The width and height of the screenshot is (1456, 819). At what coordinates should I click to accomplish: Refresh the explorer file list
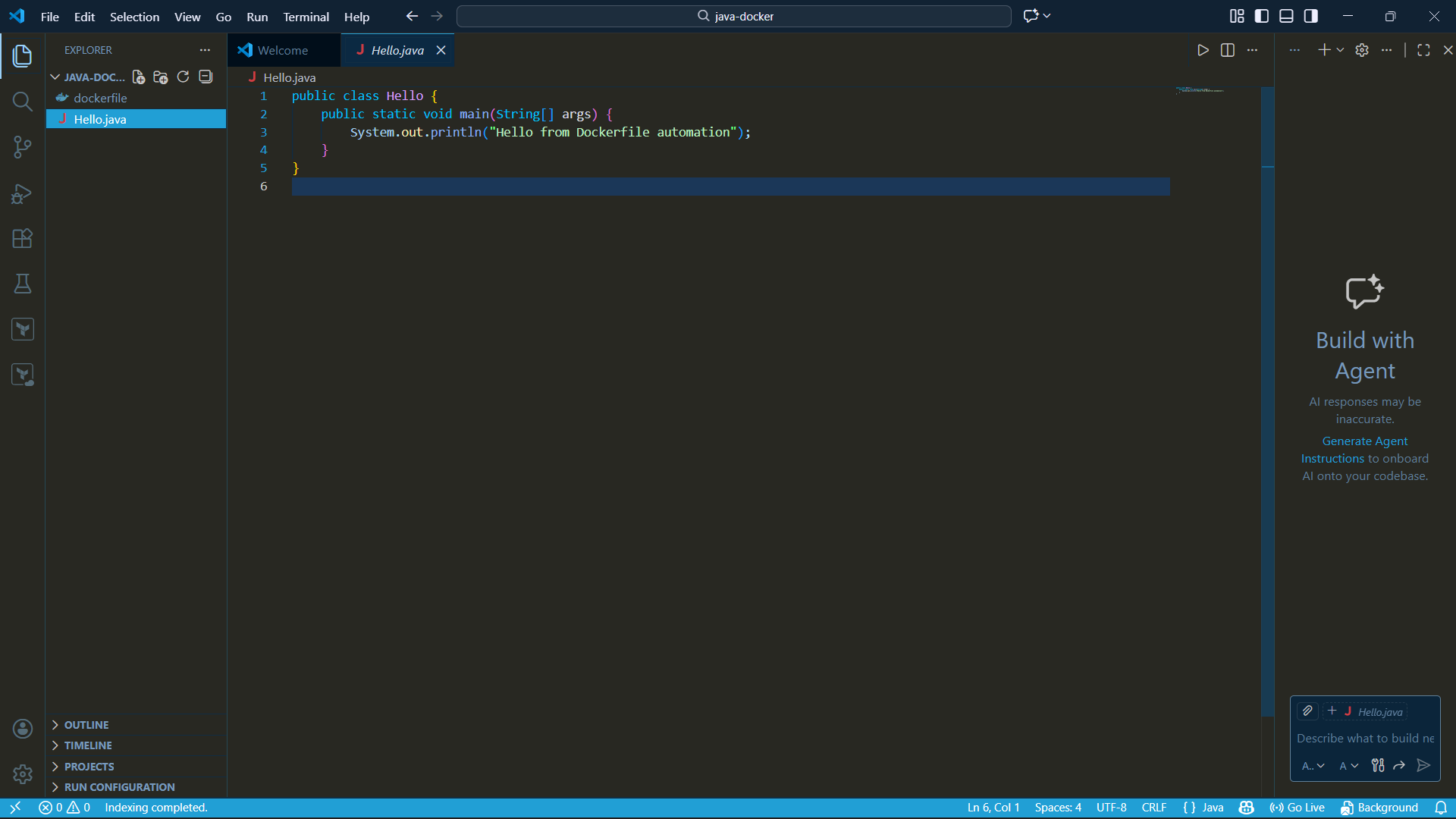click(183, 77)
